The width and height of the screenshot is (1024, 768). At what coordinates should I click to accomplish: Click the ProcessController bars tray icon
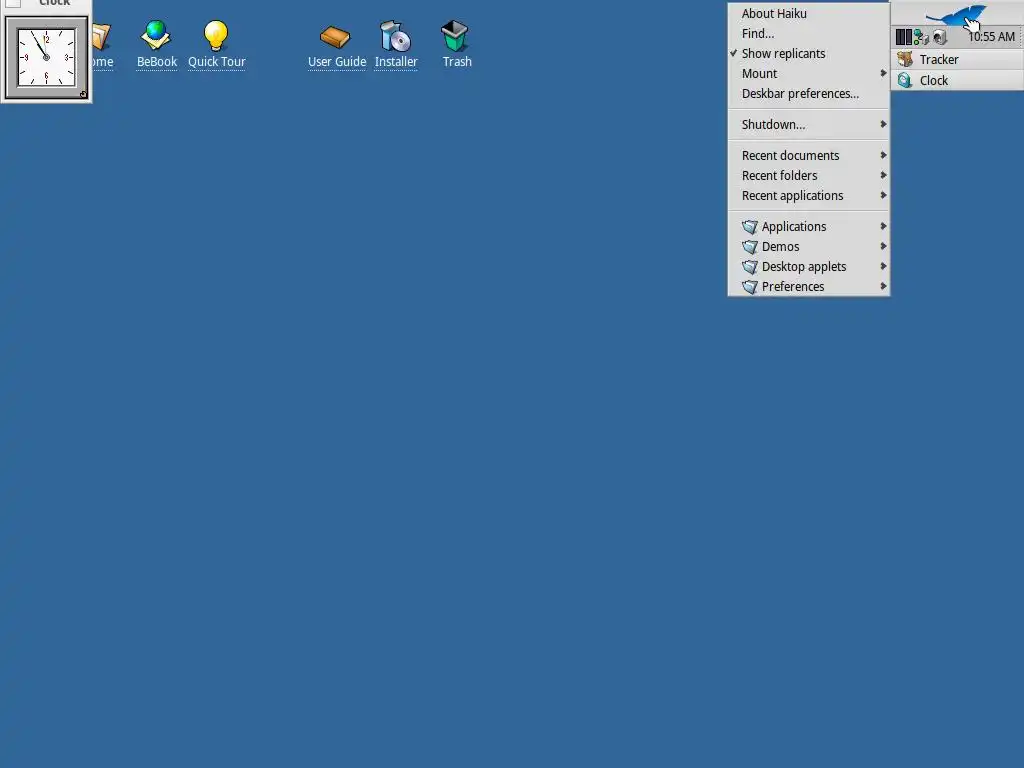(x=903, y=37)
